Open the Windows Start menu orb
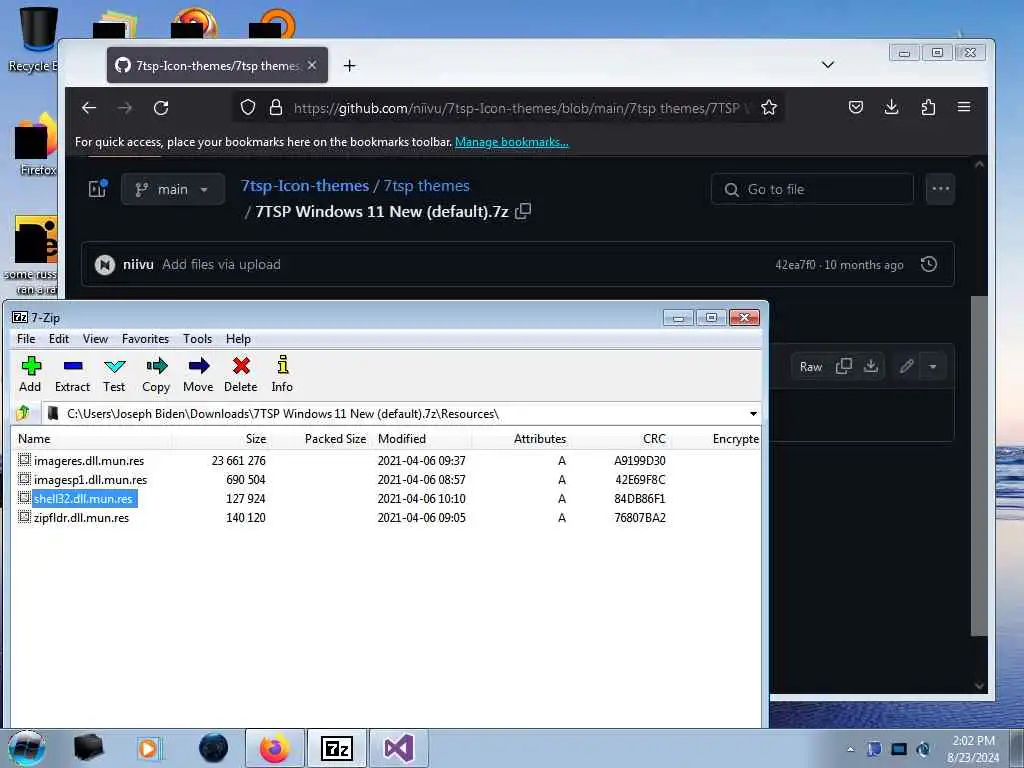This screenshot has height=768, width=1024. (x=27, y=748)
